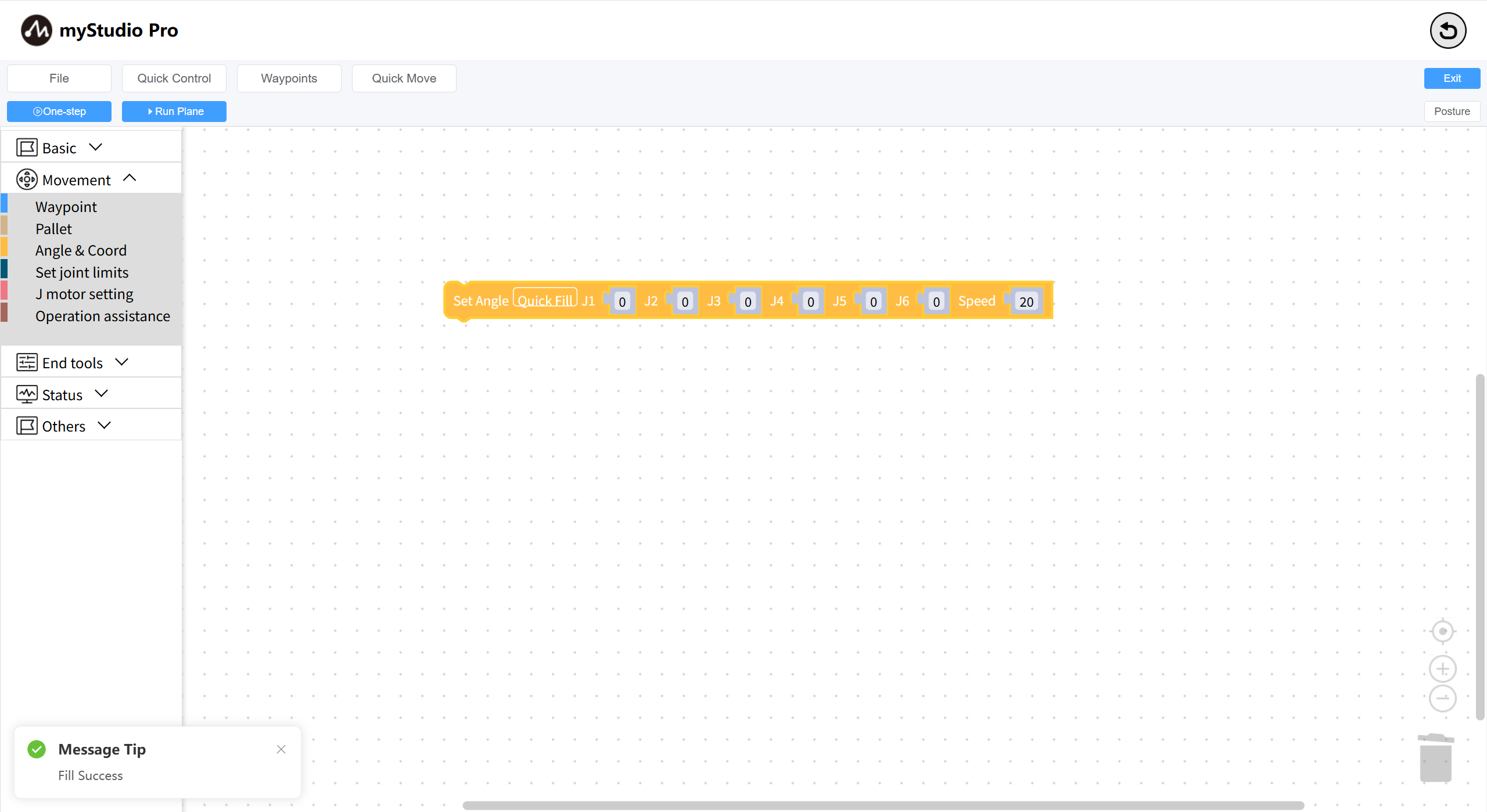Click the Posture button
Viewport: 1487px width, 812px height.
coord(1452,112)
